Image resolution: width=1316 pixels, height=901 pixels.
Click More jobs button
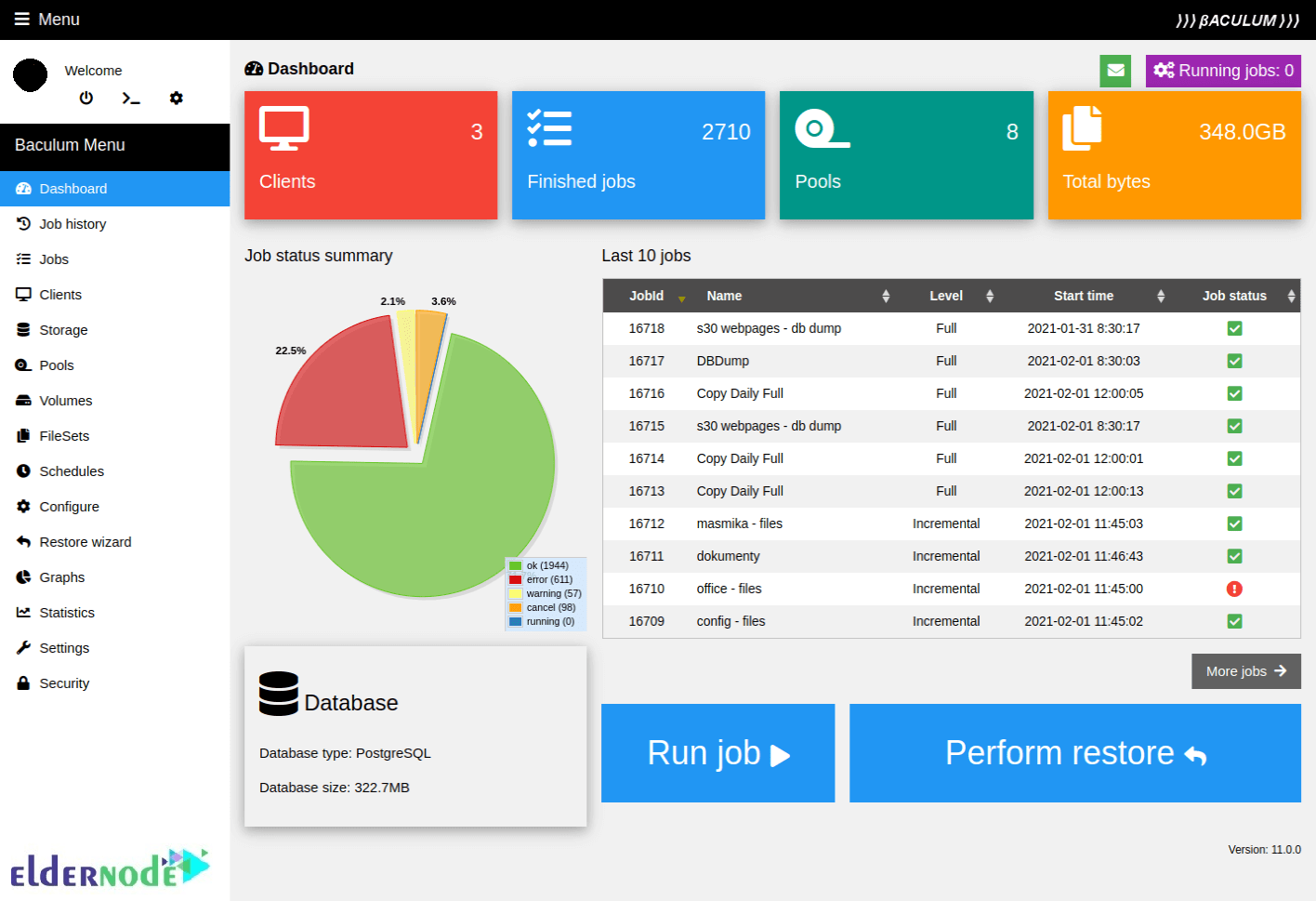pos(1246,671)
